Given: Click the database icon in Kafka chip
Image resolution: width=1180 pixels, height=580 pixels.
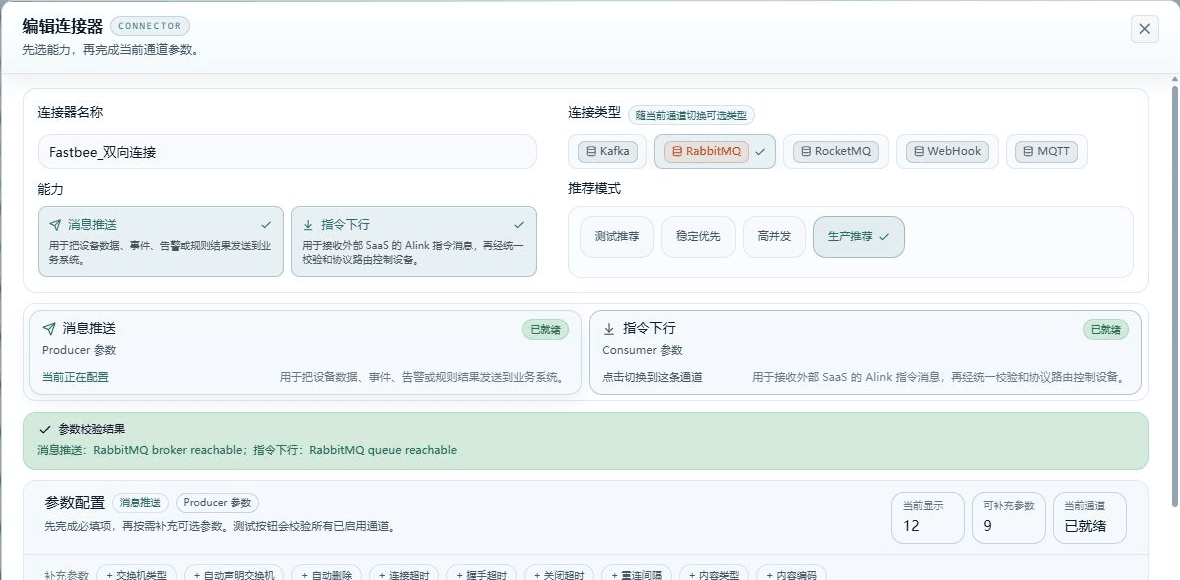Looking at the screenshot, I should point(591,151).
